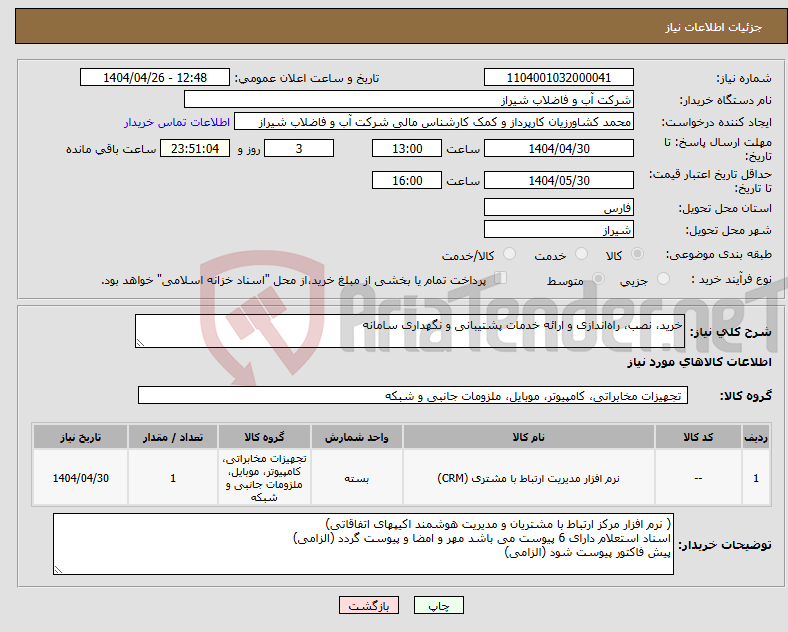Select the کالا/خدمت radio button

coord(510,254)
